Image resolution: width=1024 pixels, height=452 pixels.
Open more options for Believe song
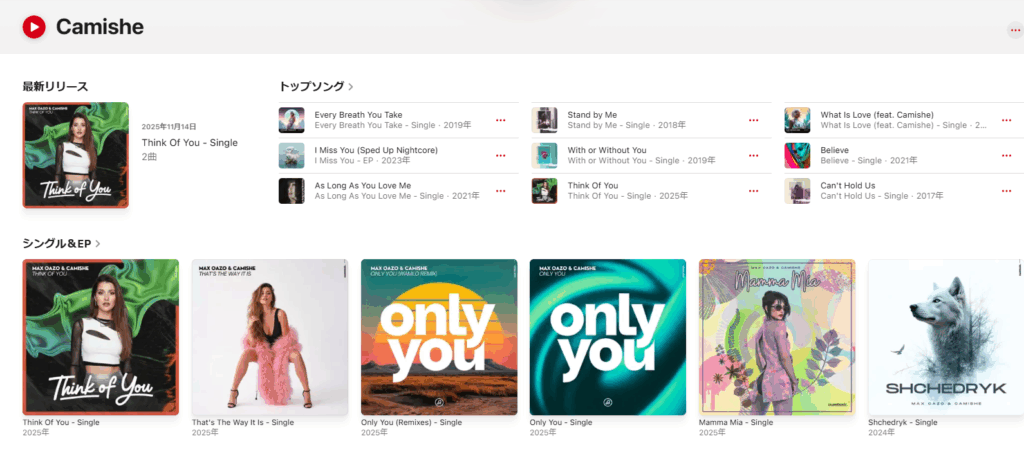(1006, 155)
